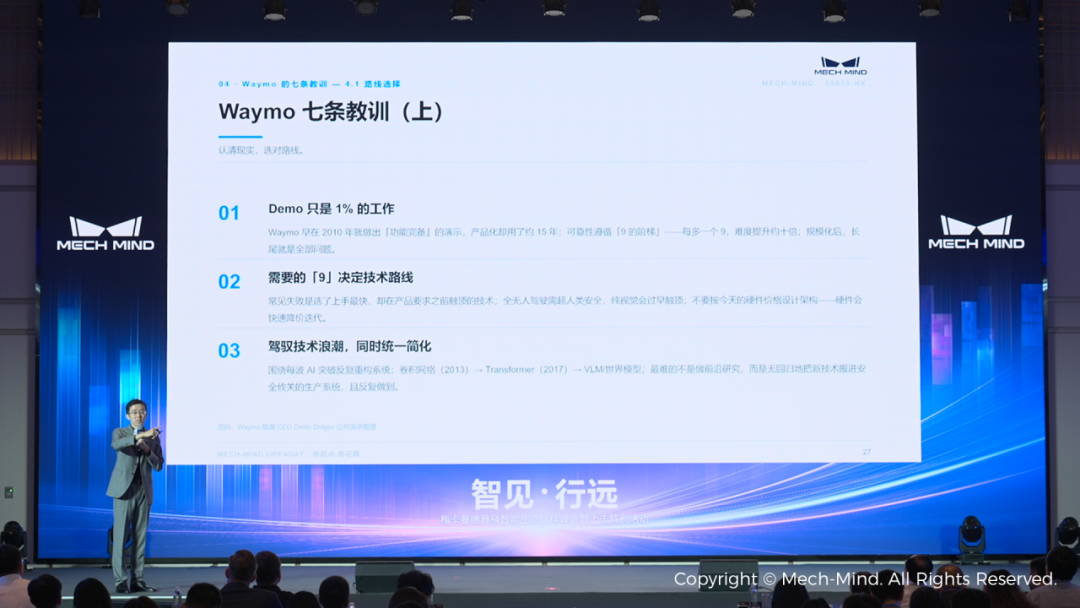
Task: Click the "Copyright © Mech-Mind. All Rights Reserved." text
Action: [x=865, y=579]
